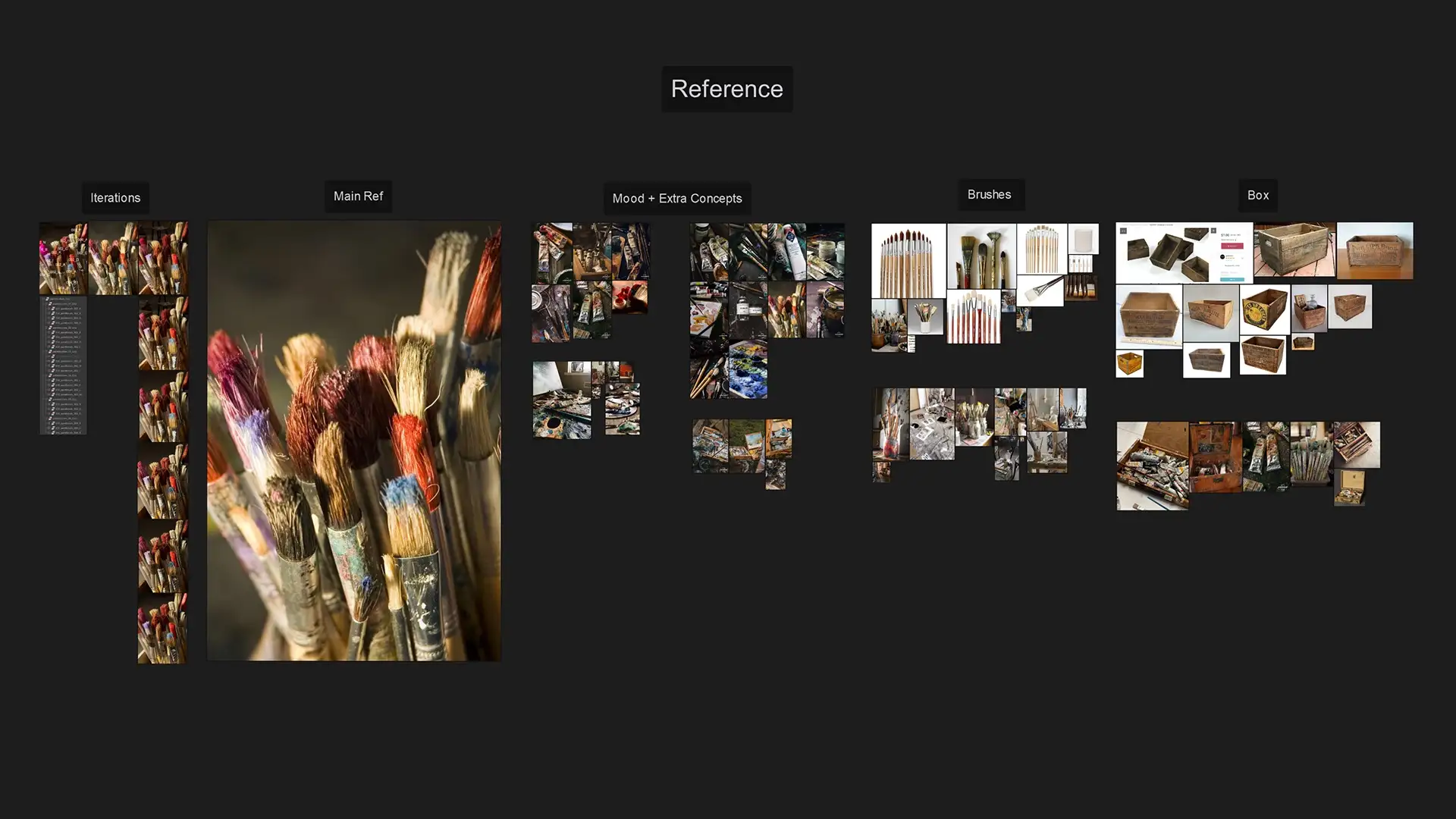Click the Reference title label
The image size is (1456, 819).
pyautogui.click(x=726, y=89)
